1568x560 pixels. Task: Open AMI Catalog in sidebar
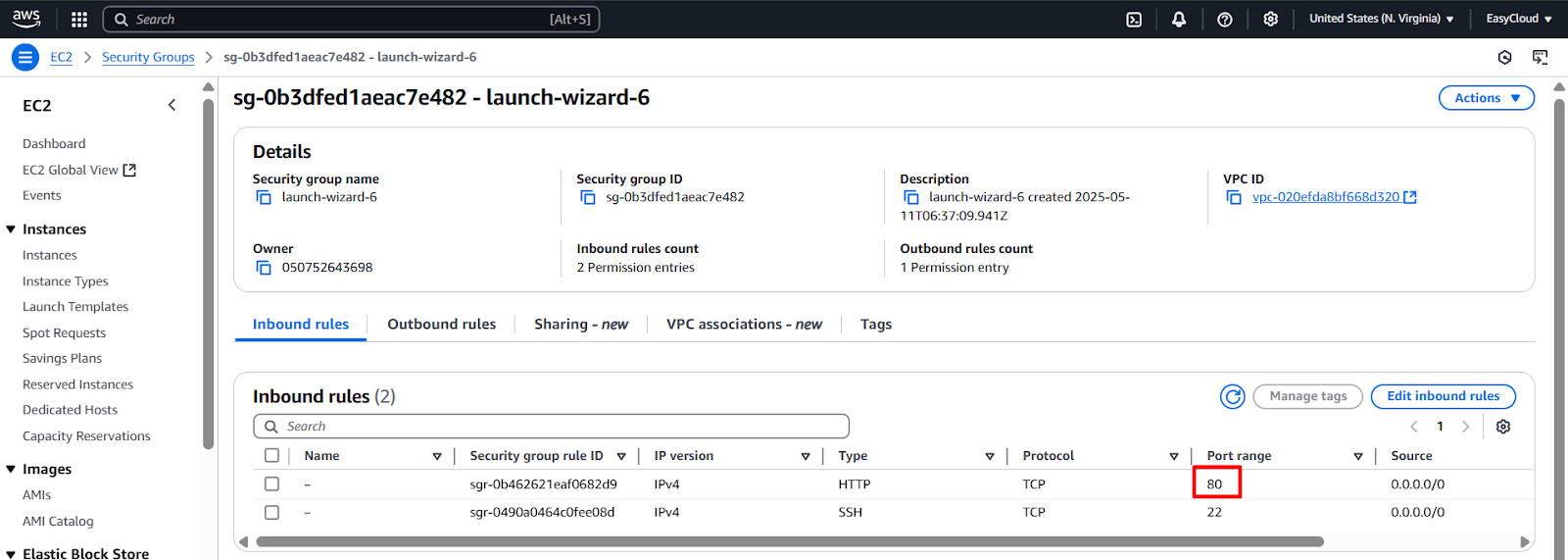click(x=58, y=522)
